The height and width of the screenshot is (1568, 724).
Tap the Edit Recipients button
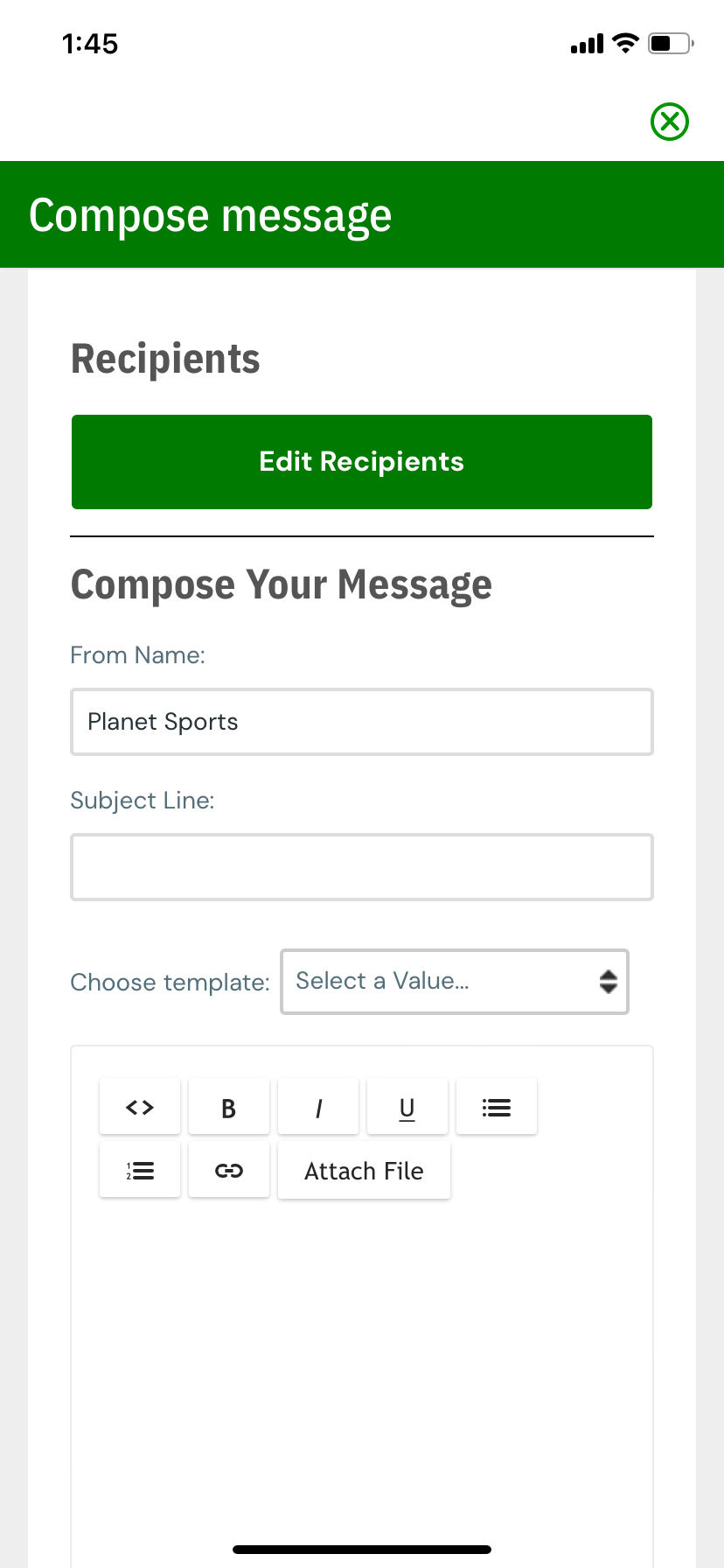[362, 462]
